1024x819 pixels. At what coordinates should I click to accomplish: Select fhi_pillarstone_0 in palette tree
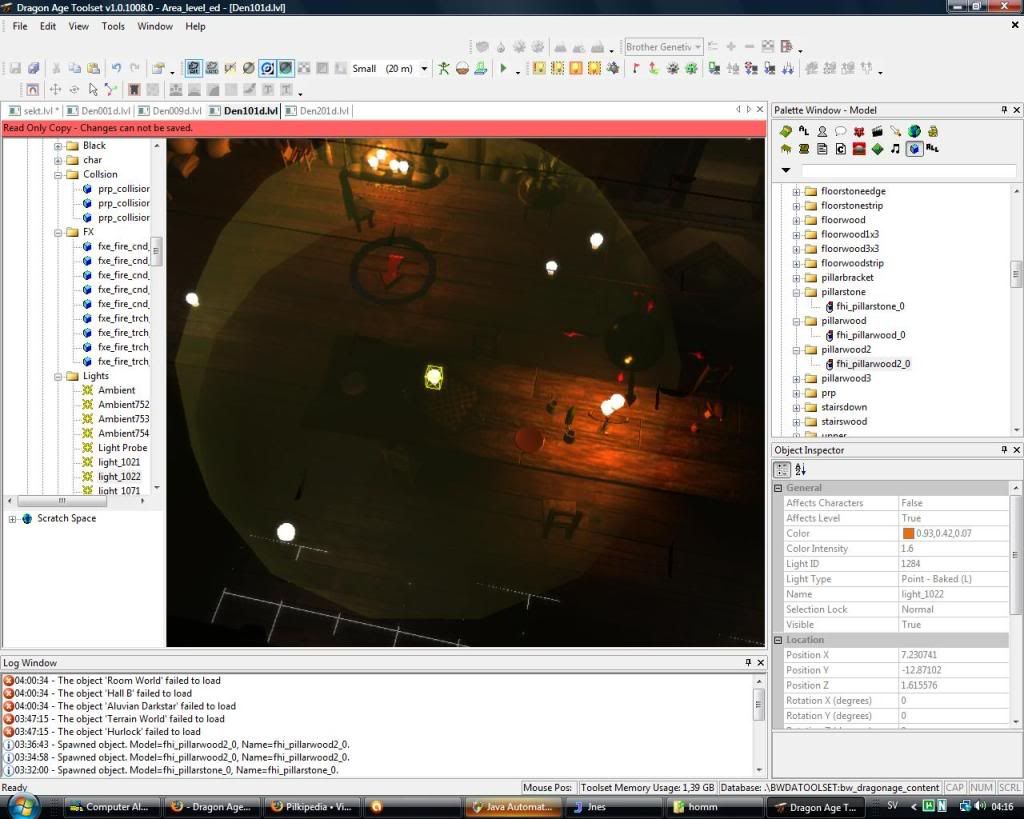click(x=870, y=307)
